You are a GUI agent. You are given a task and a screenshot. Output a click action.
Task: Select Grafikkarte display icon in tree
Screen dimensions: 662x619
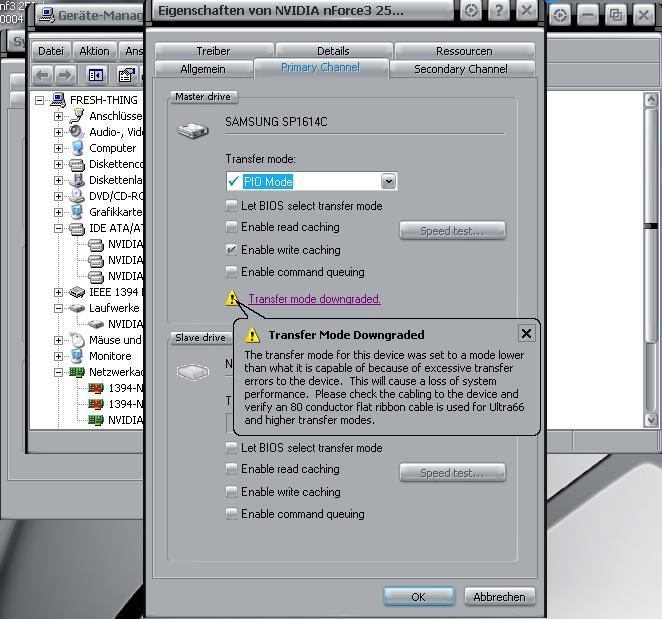pyautogui.click(x=77, y=212)
